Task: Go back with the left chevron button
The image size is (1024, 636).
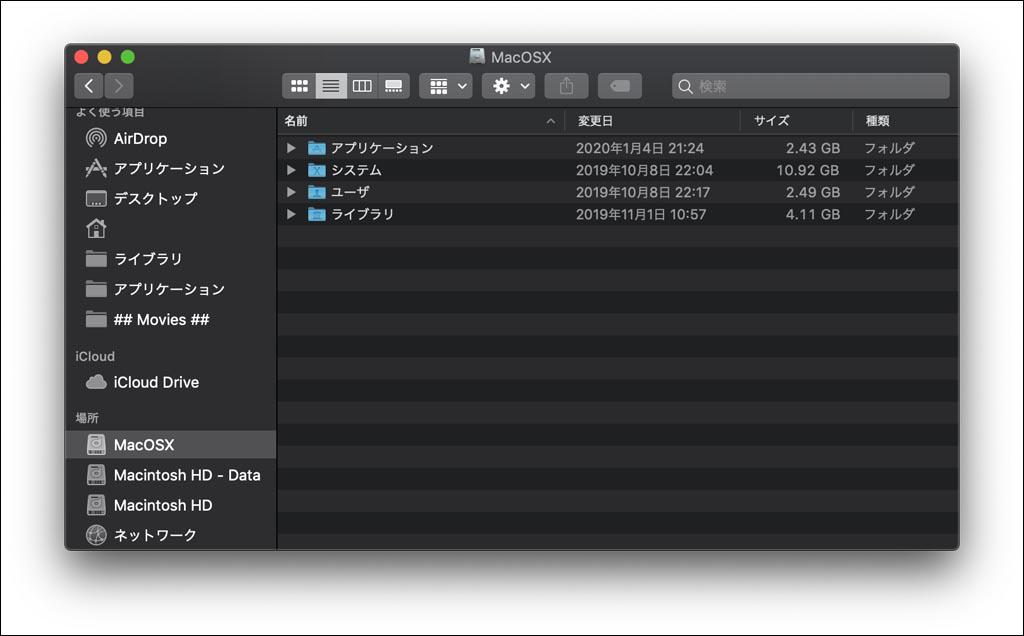Action: (x=89, y=86)
